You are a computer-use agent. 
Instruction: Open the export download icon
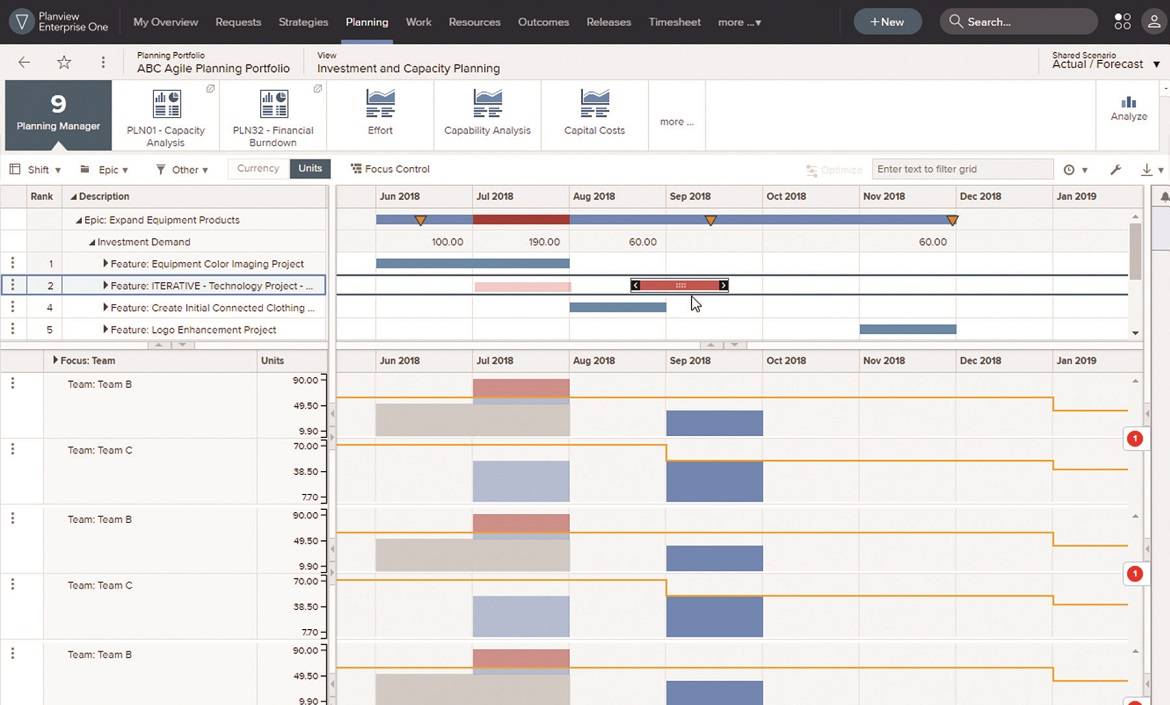pos(1146,169)
